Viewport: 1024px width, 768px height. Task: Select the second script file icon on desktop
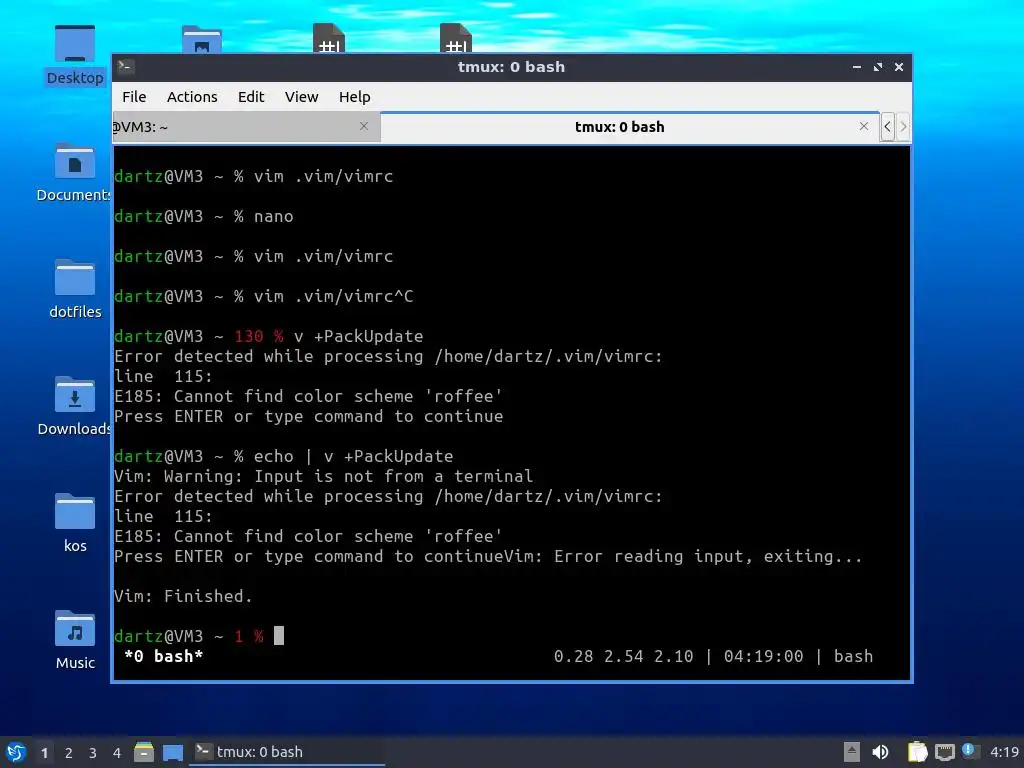(x=456, y=38)
